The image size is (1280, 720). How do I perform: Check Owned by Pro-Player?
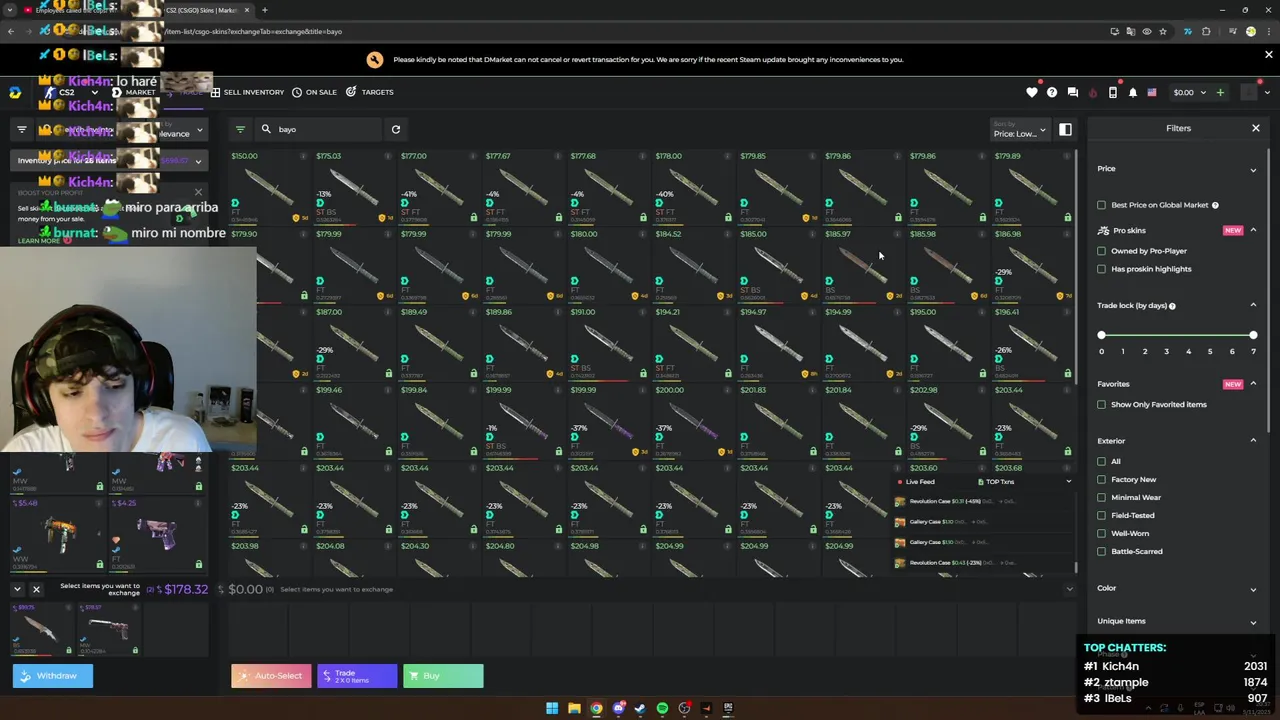(1102, 251)
